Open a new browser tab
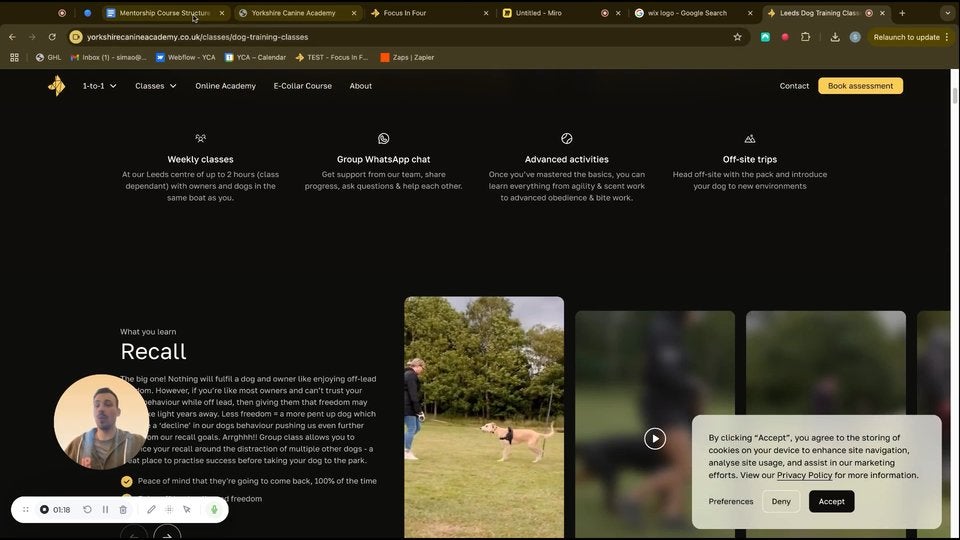This screenshot has width=960, height=540. coord(902,13)
